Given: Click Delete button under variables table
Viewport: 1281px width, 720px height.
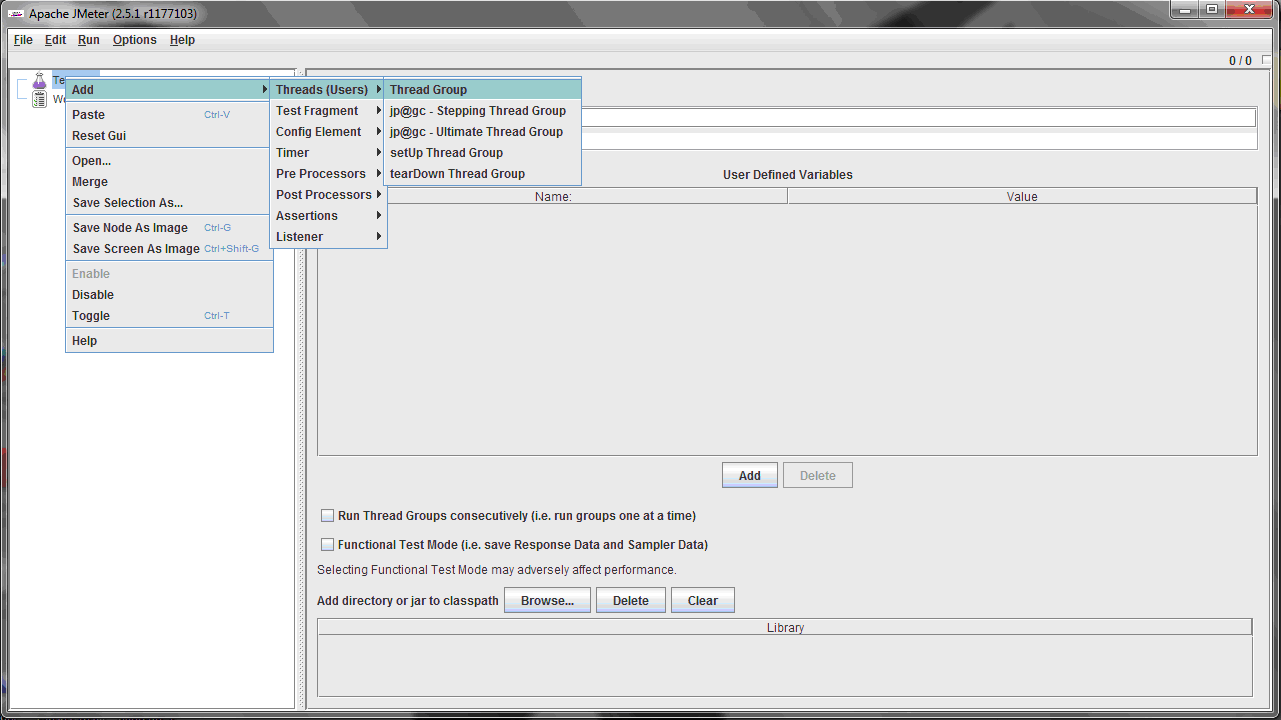Looking at the screenshot, I should tap(818, 476).
